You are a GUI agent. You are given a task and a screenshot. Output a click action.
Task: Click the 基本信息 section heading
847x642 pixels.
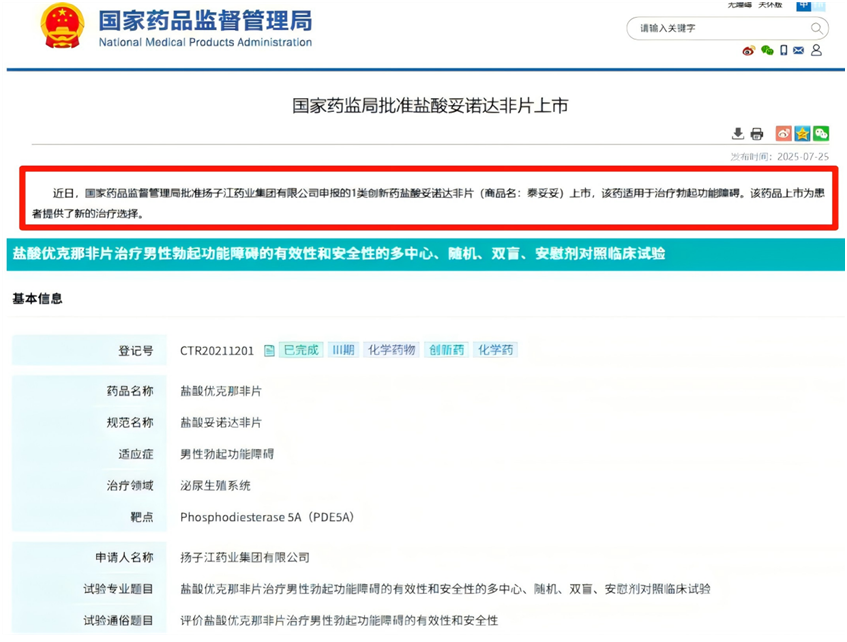37,298
